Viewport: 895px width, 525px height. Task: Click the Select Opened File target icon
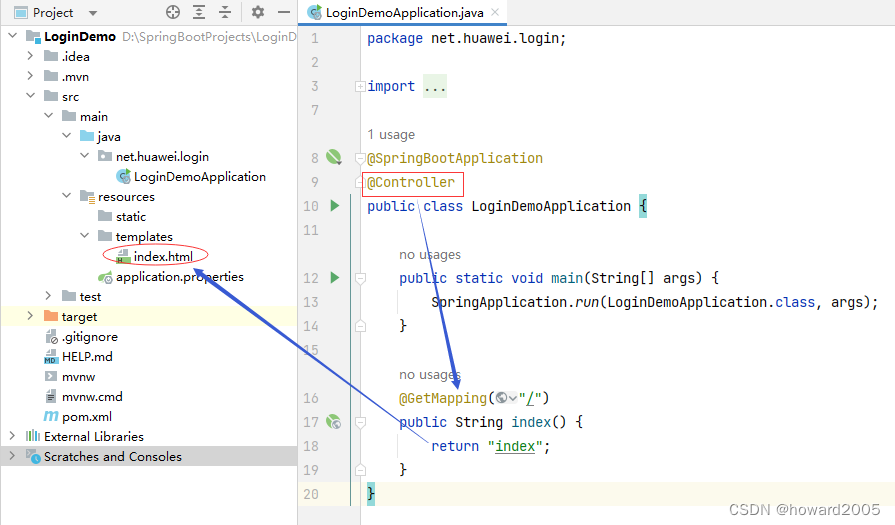[x=173, y=12]
